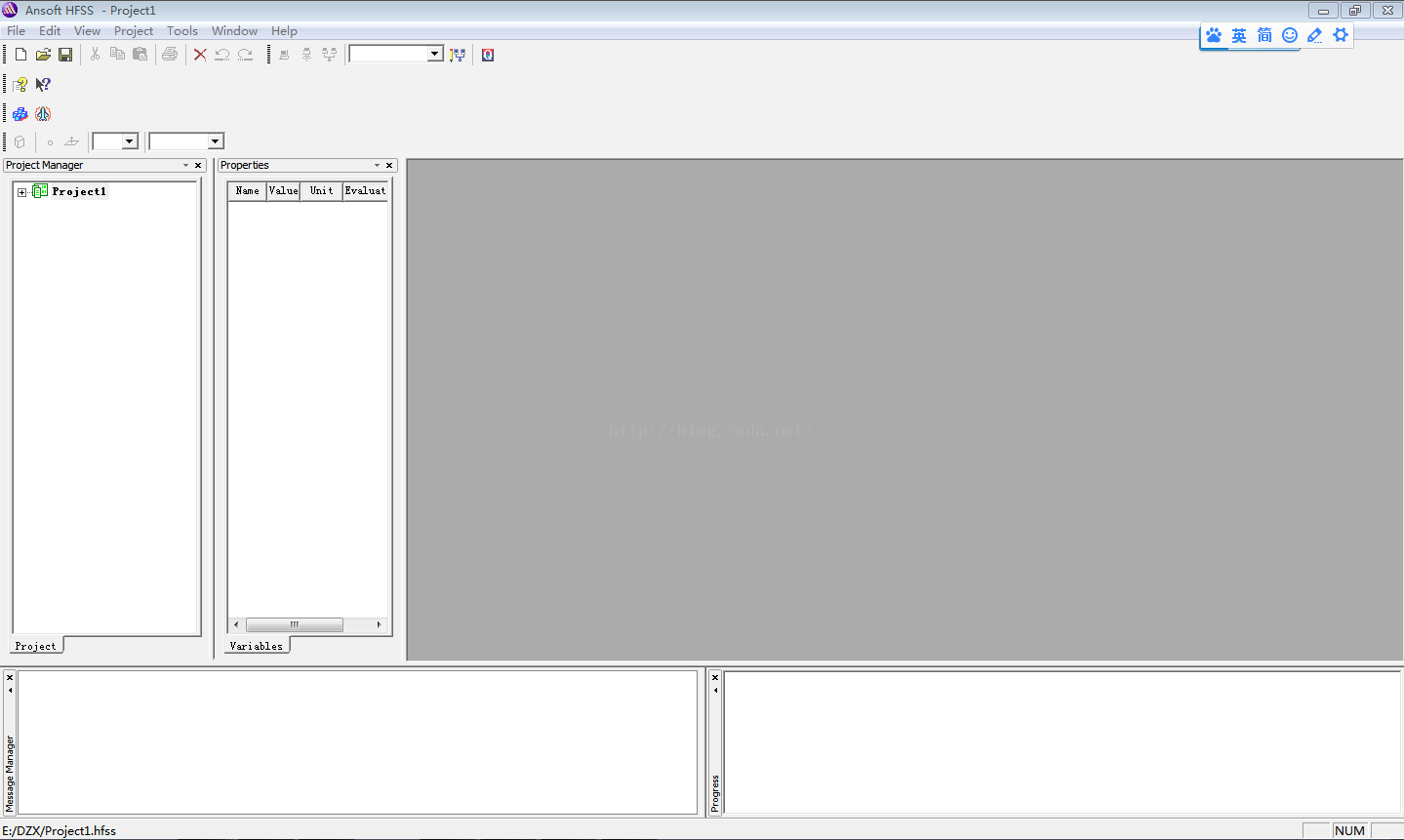The width and height of the screenshot is (1404, 840).
Task: Open the emoji smiley icon in IME bar
Action: coord(1290,35)
